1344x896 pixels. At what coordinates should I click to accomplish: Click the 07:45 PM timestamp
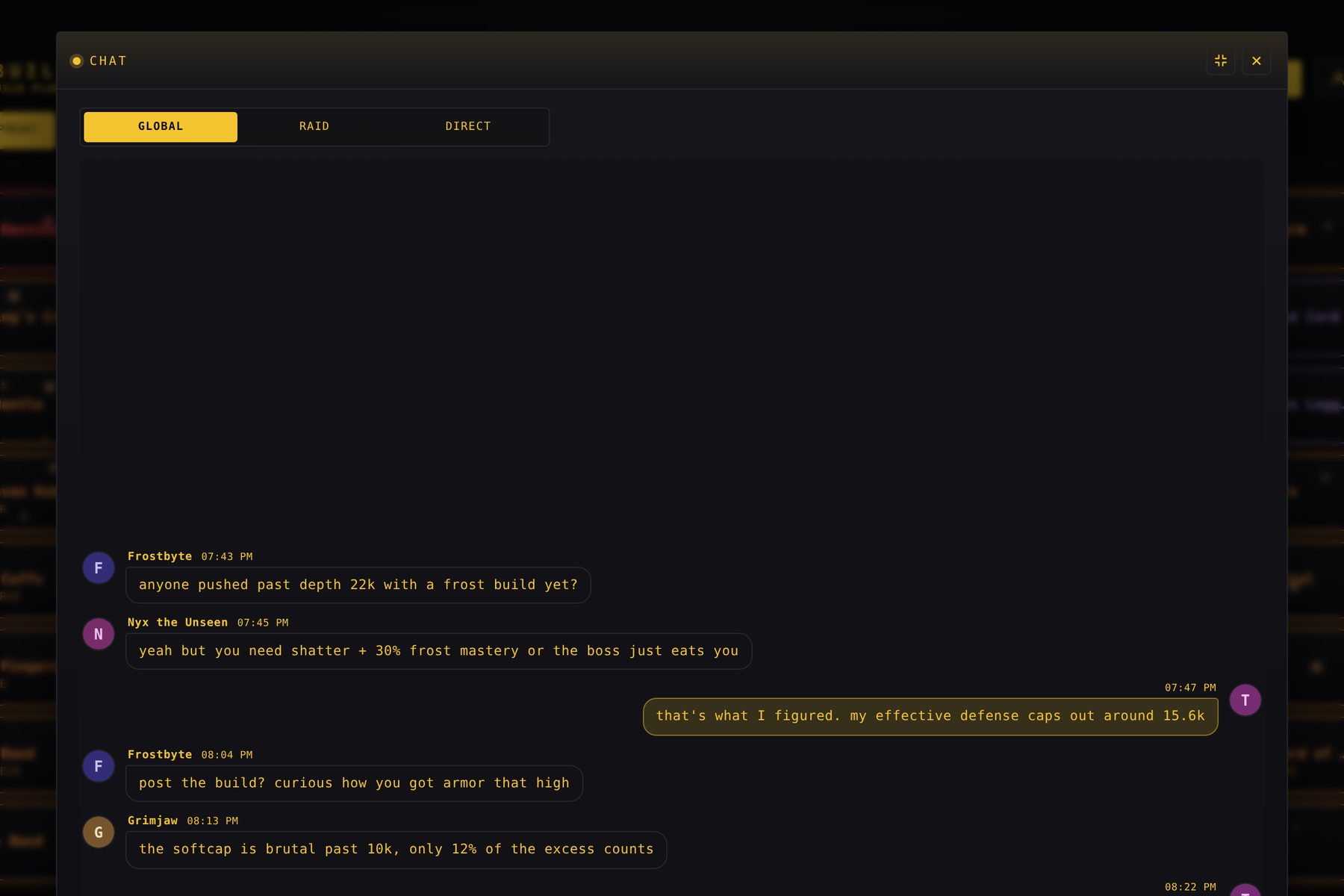263,623
